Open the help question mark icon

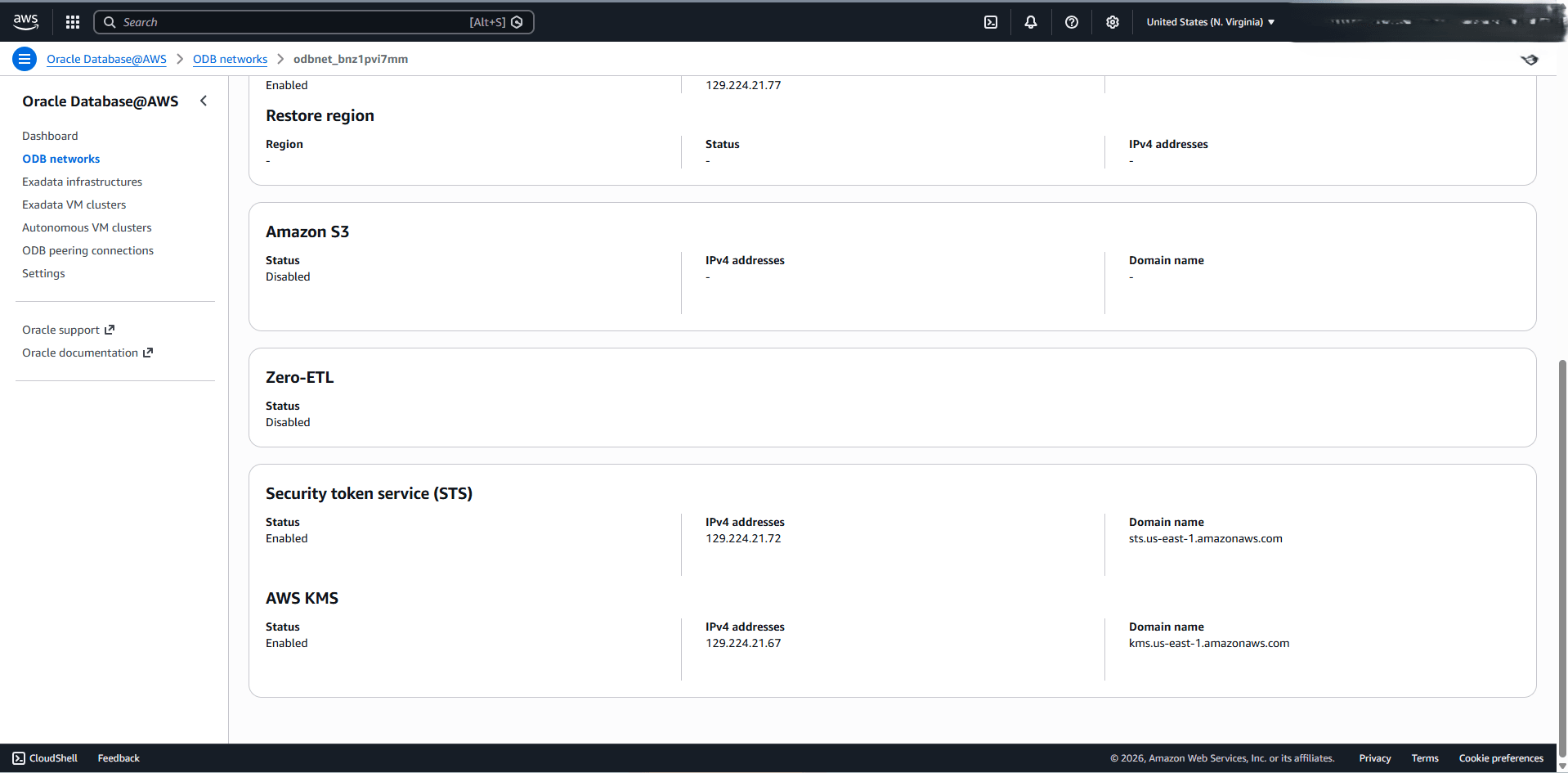(1071, 21)
